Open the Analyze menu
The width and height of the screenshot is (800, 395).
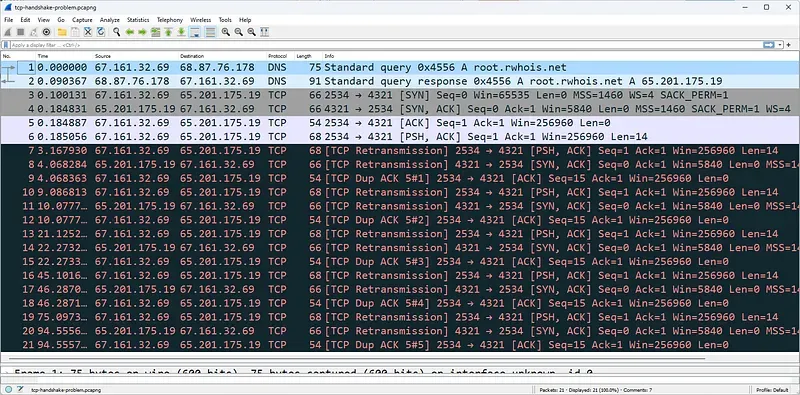pos(110,20)
